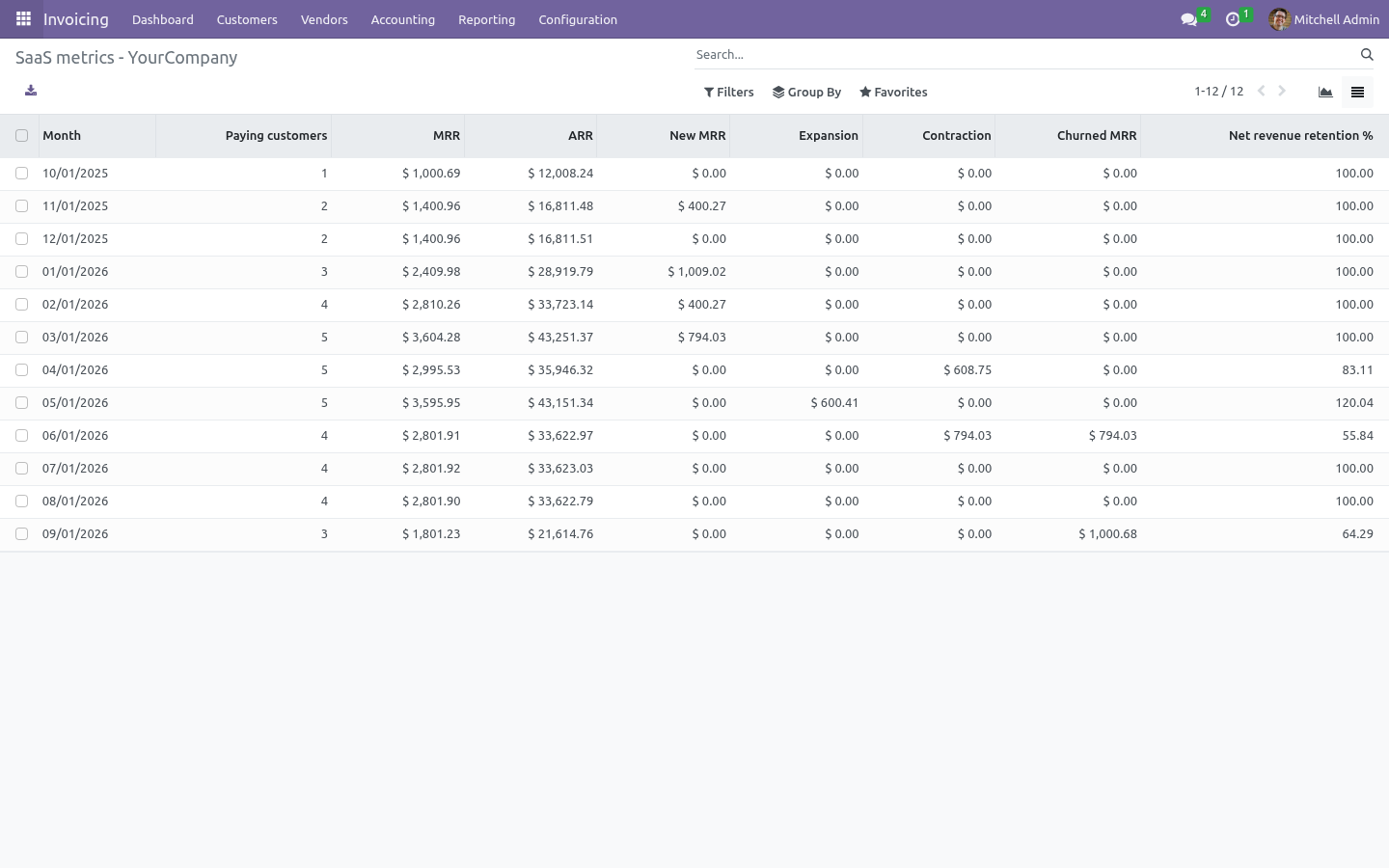Open the Configuration menu
This screenshot has height=868, width=1389.
pos(578,19)
